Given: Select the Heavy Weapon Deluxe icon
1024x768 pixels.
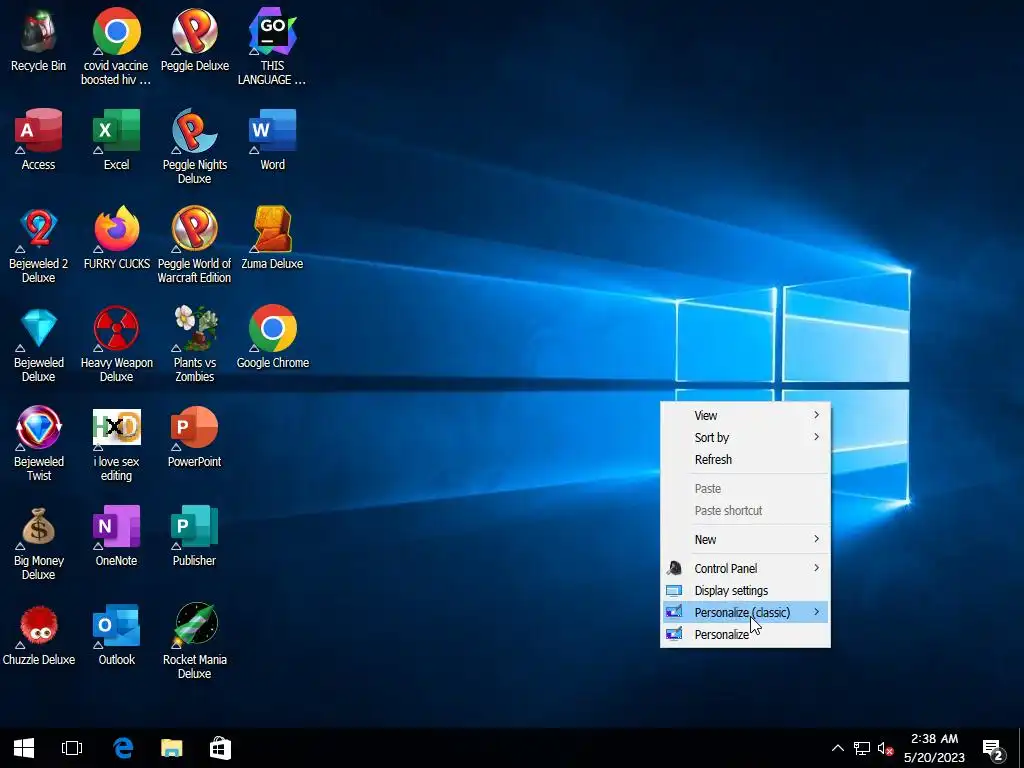Looking at the screenshot, I should (x=116, y=345).
